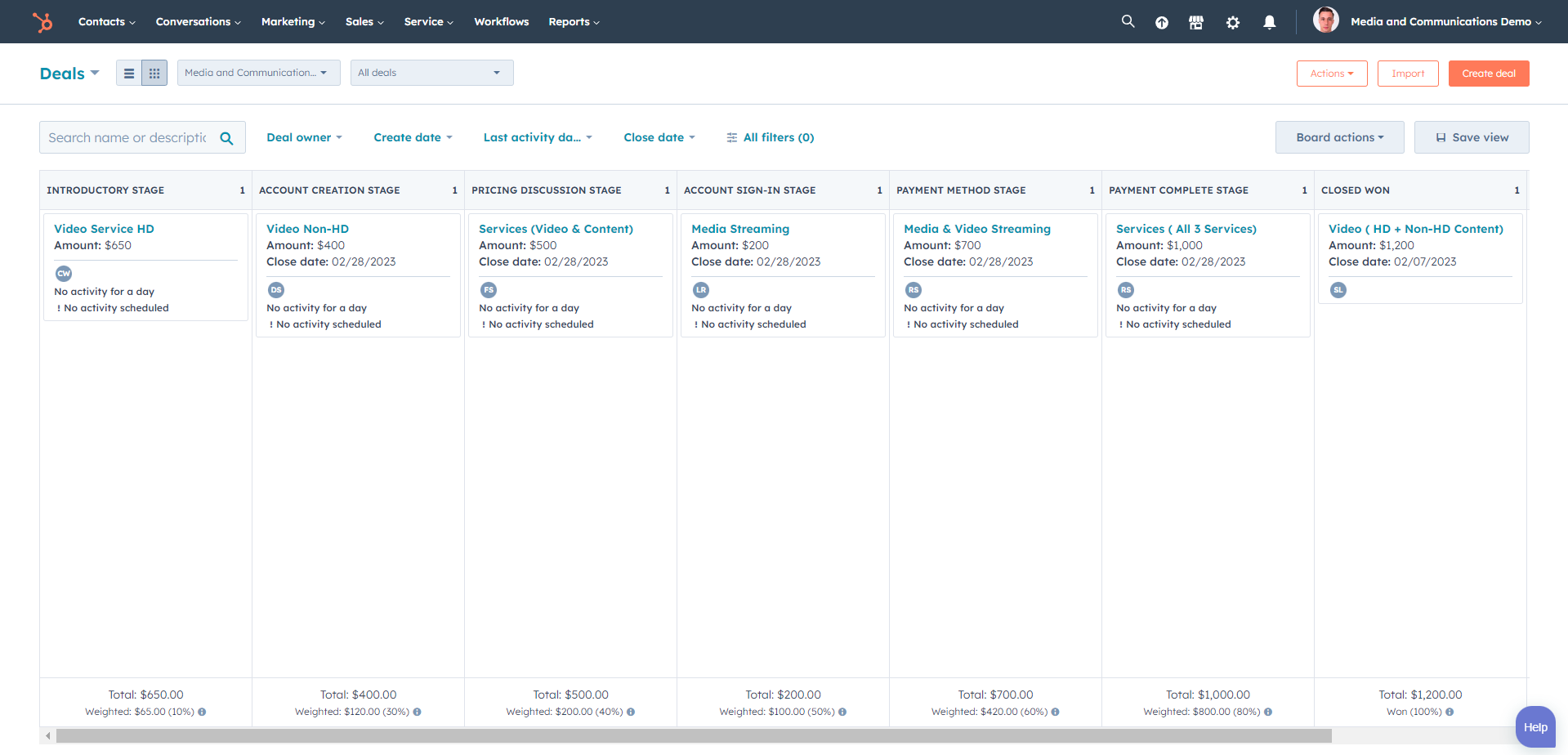
Task: Click the Create deal button
Action: click(x=1488, y=74)
